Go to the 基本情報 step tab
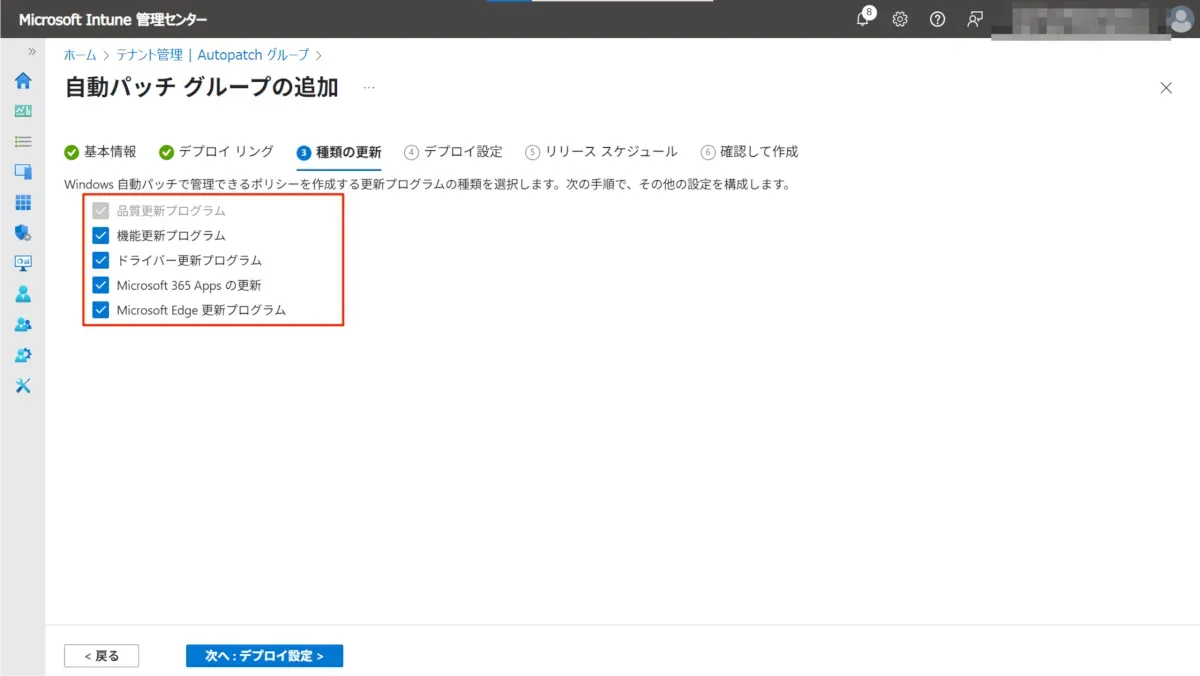Screen dimensions: 1200x676 coord(100,152)
